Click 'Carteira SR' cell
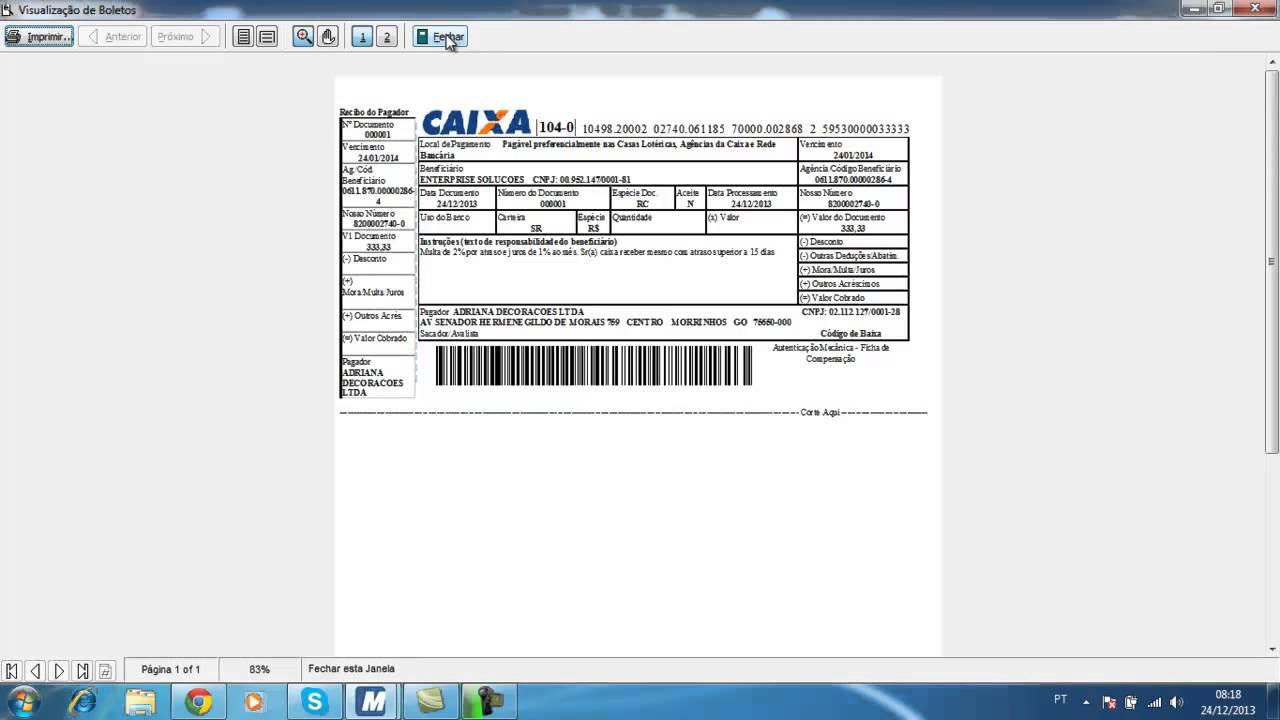Viewport: 1280px width, 720px height. [536, 222]
